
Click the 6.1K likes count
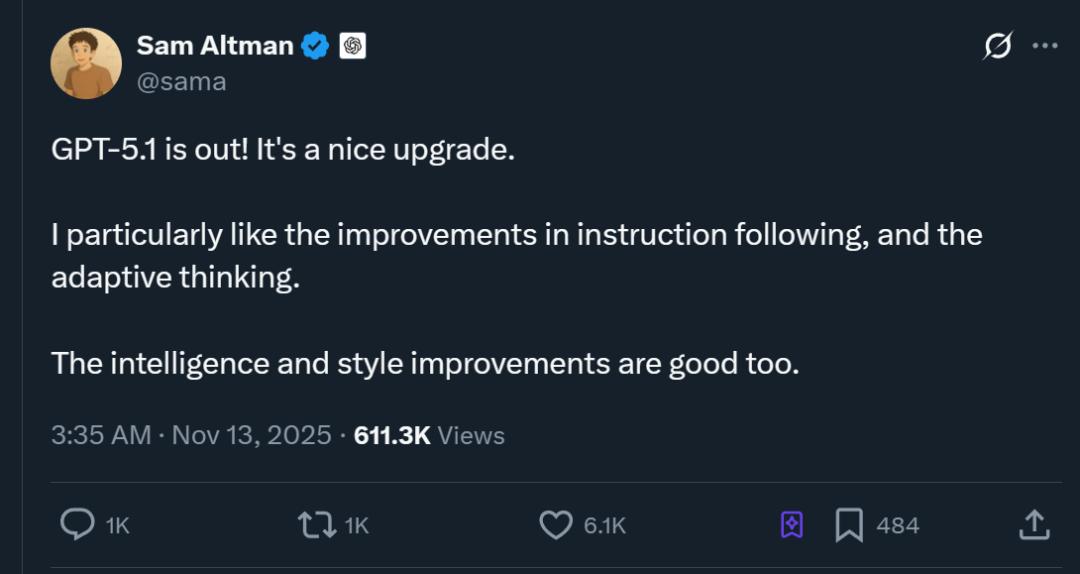[605, 526]
